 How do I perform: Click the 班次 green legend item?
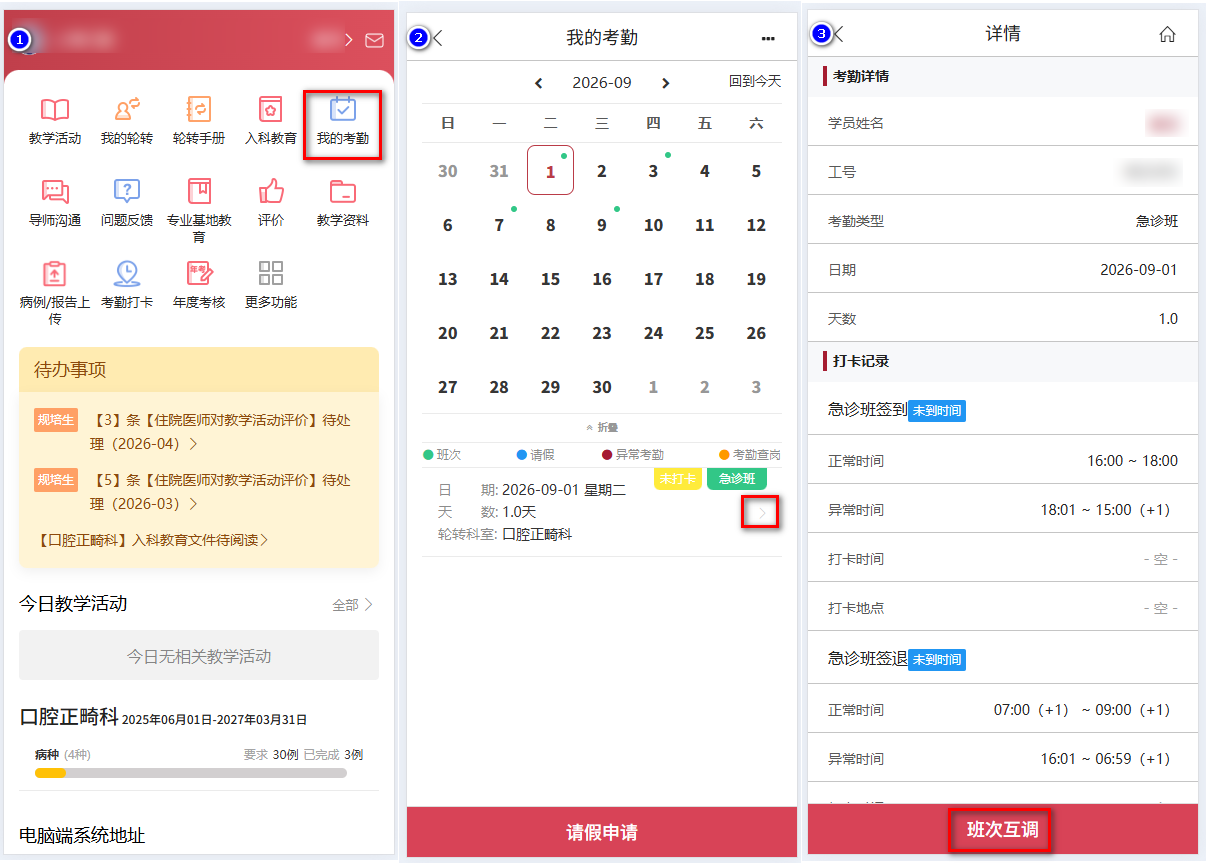click(x=442, y=455)
